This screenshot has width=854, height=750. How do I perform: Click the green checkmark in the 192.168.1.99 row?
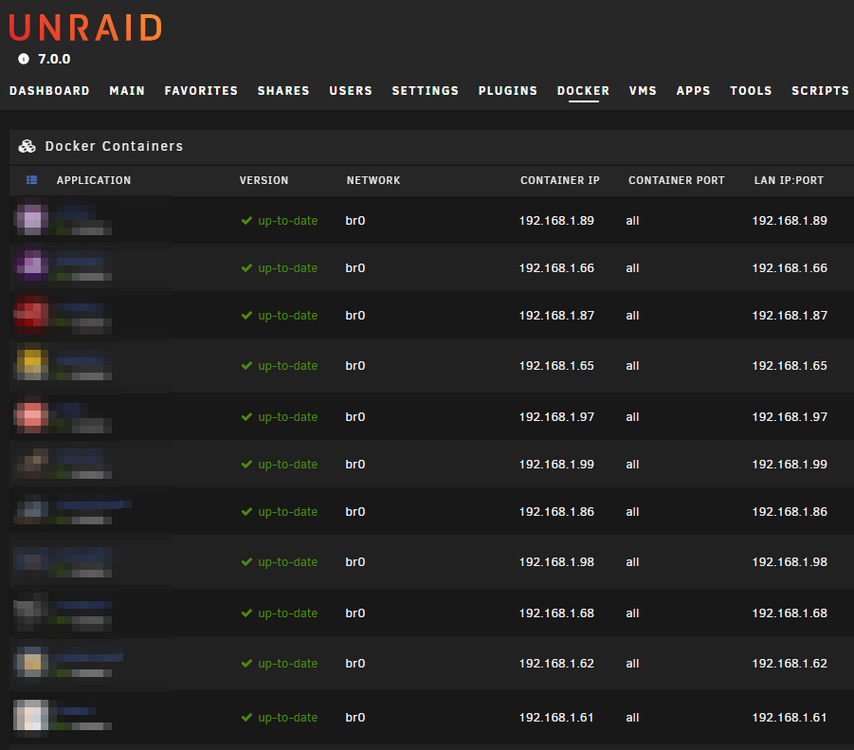[x=247, y=464]
